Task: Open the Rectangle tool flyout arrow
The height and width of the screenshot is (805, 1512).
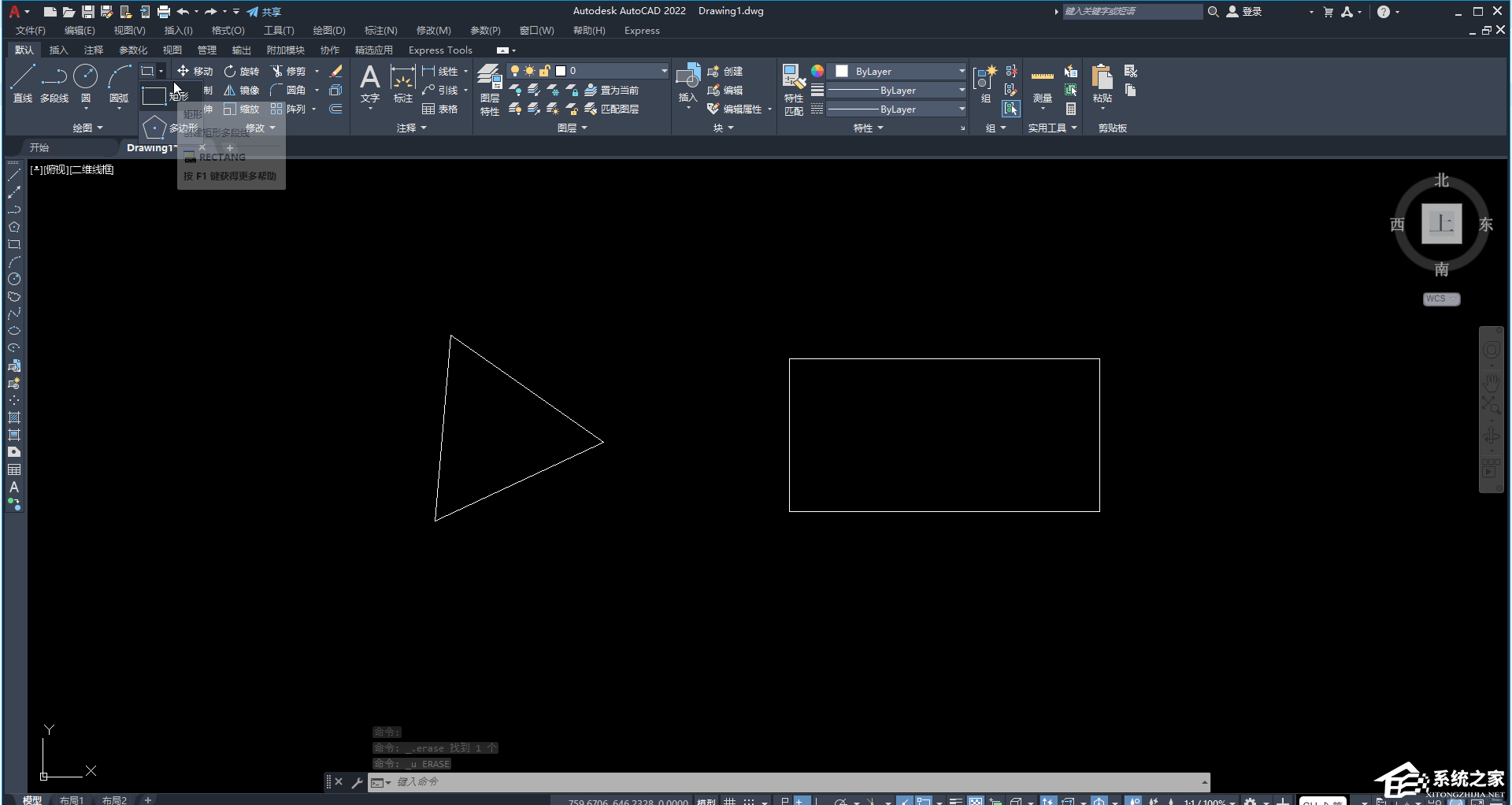Action: [x=161, y=71]
